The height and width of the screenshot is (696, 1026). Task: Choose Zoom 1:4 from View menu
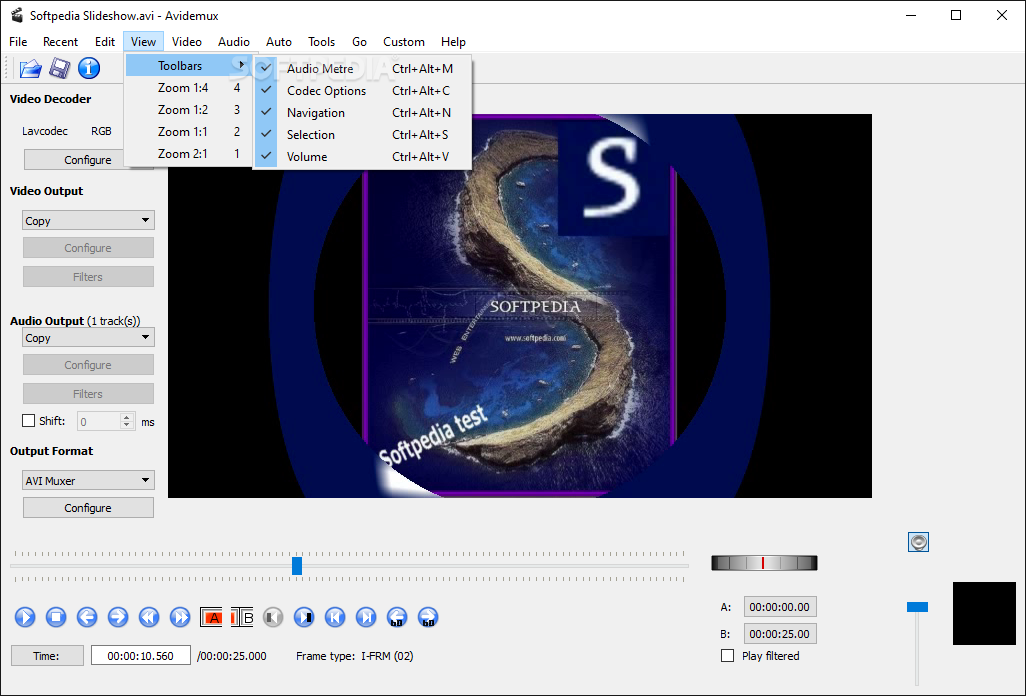pyautogui.click(x=188, y=88)
